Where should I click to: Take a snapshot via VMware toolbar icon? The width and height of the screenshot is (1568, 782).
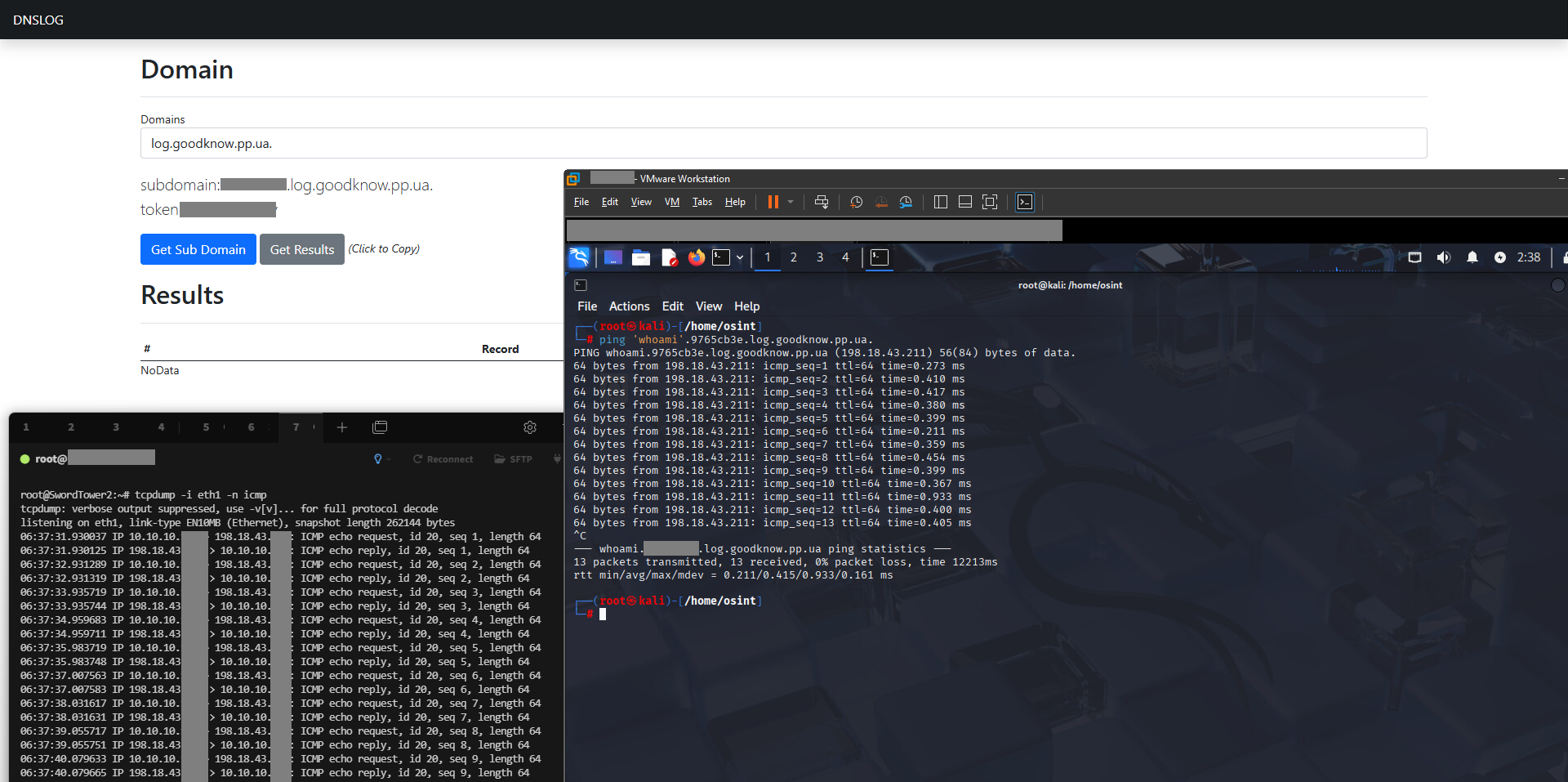click(x=856, y=202)
